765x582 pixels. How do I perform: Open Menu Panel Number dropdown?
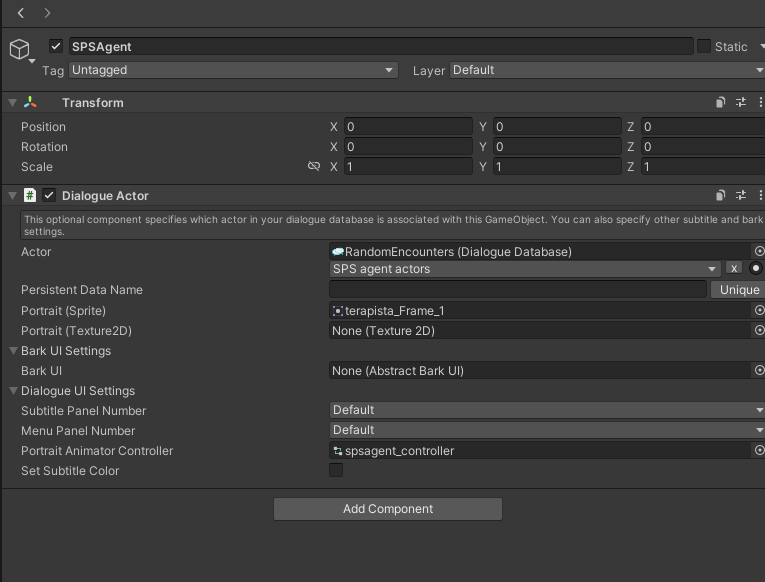click(547, 430)
